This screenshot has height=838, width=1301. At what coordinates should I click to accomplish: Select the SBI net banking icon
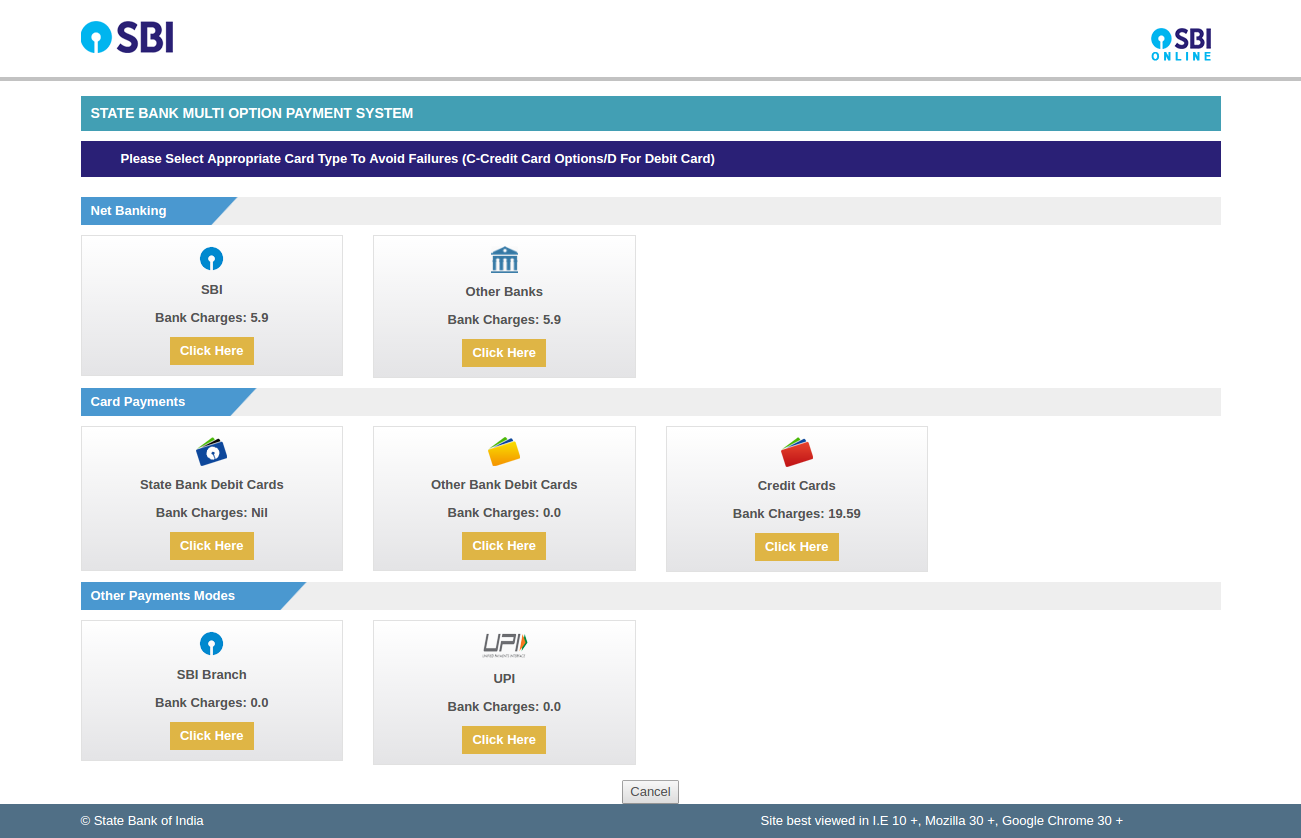point(211,259)
